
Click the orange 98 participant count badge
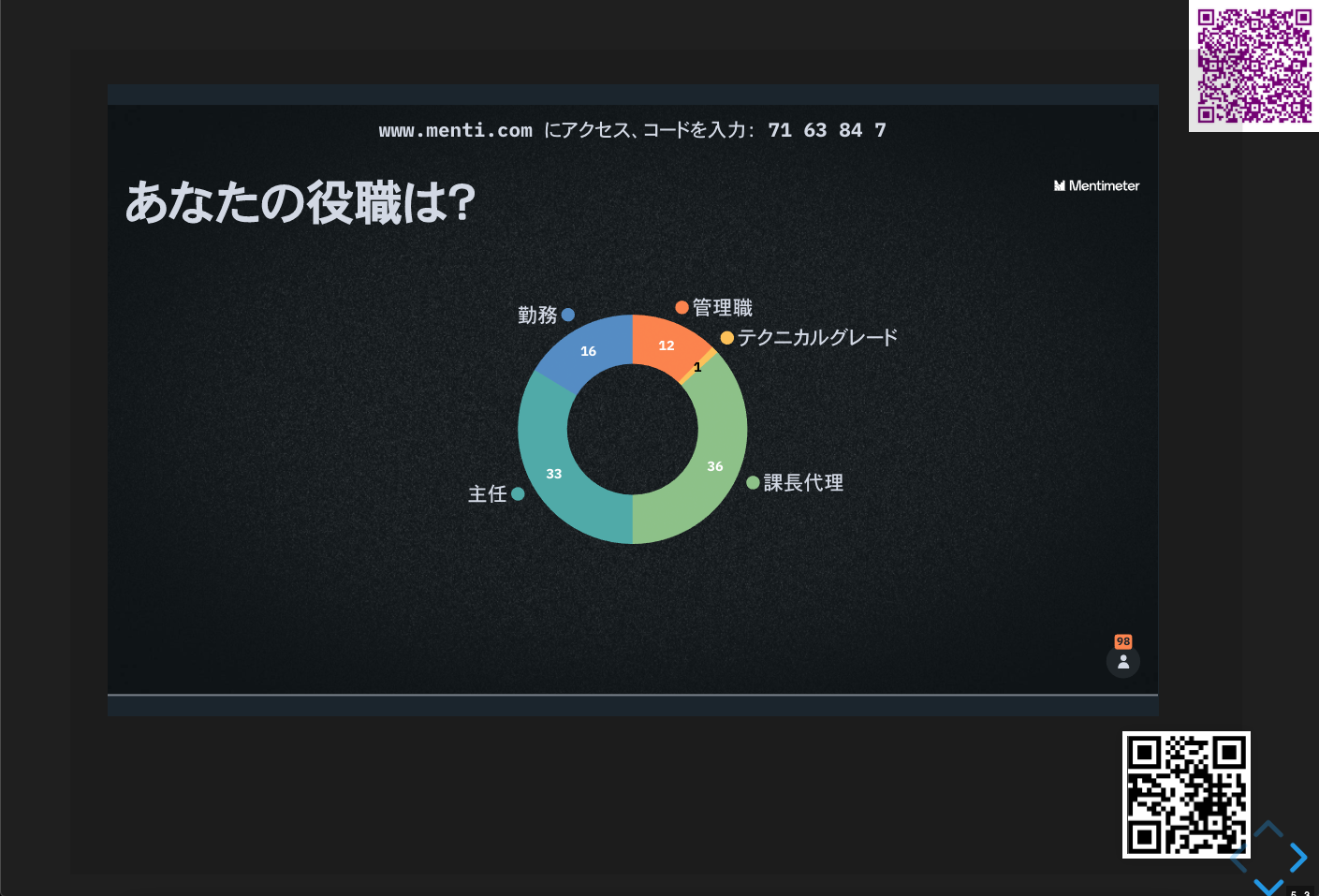tap(1123, 641)
